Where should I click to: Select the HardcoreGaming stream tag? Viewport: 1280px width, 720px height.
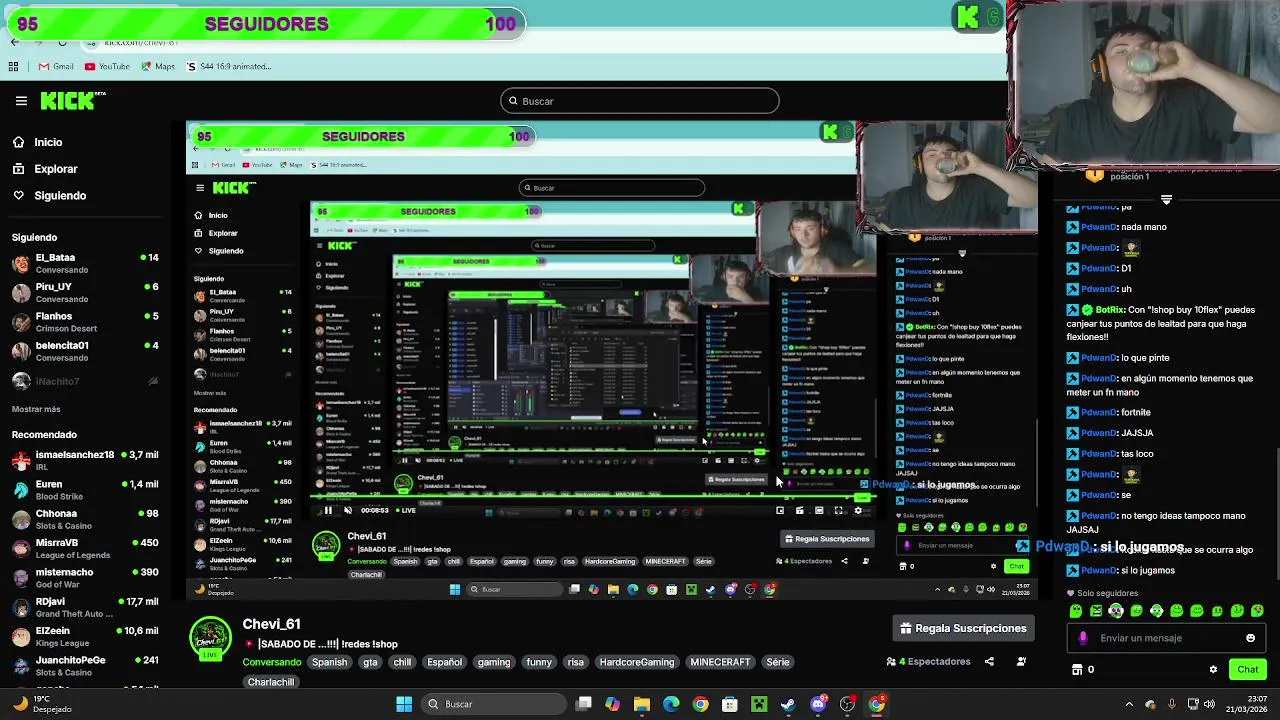click(637, 662)
